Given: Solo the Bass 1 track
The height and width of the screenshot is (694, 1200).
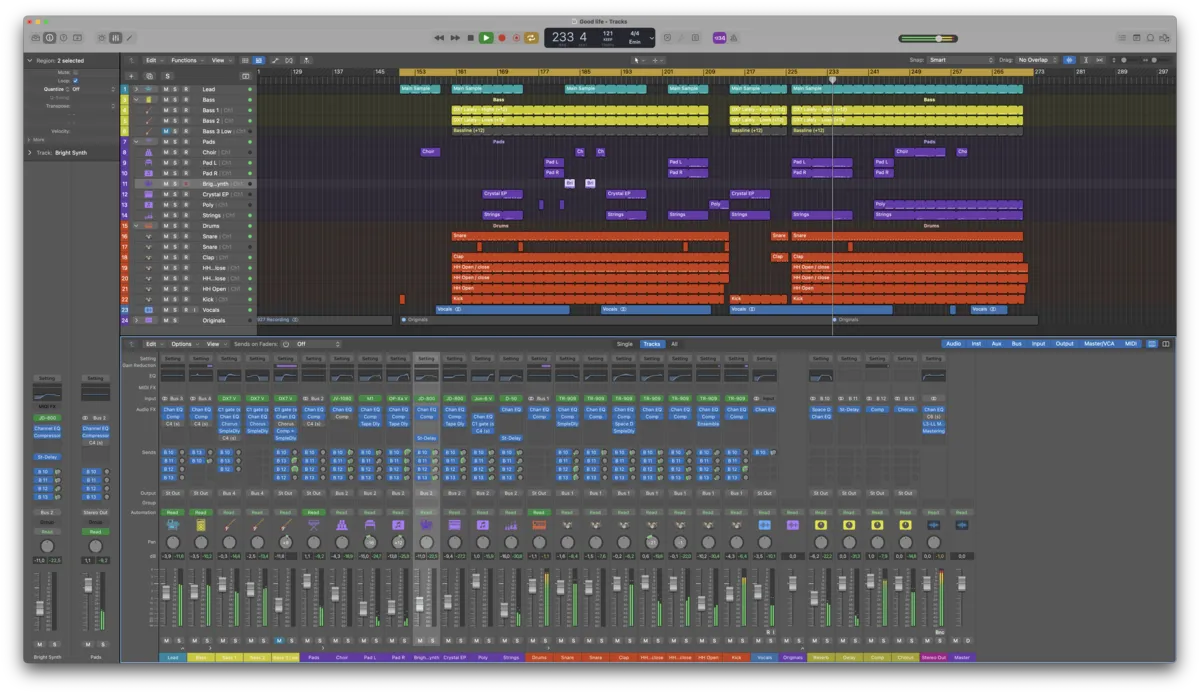Looking at the screenshot, I should click(176, 110).
